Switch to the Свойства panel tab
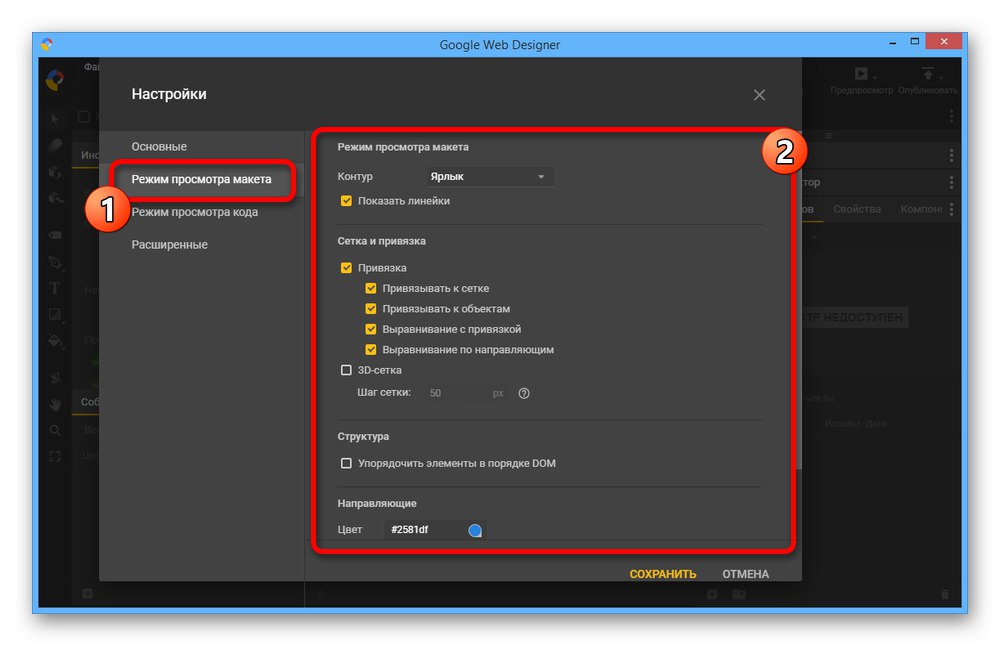Screen dimensions: 1000x646 pos(857,209)
